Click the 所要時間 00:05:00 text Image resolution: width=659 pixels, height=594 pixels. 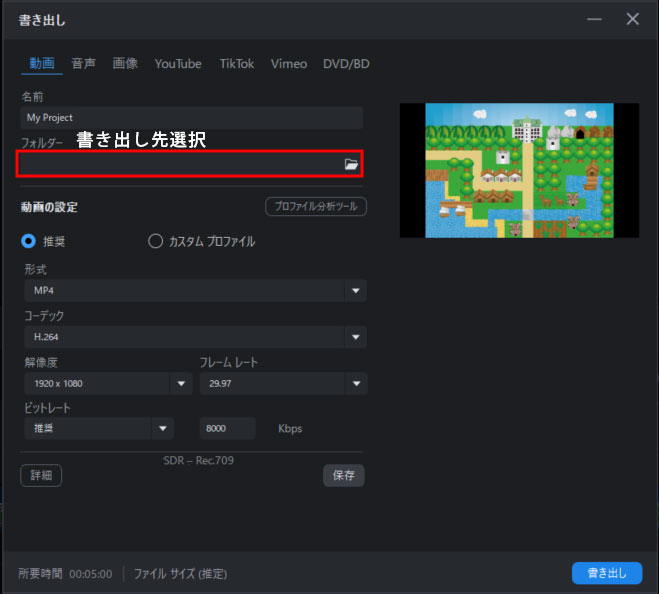click(x=65, y=574)
